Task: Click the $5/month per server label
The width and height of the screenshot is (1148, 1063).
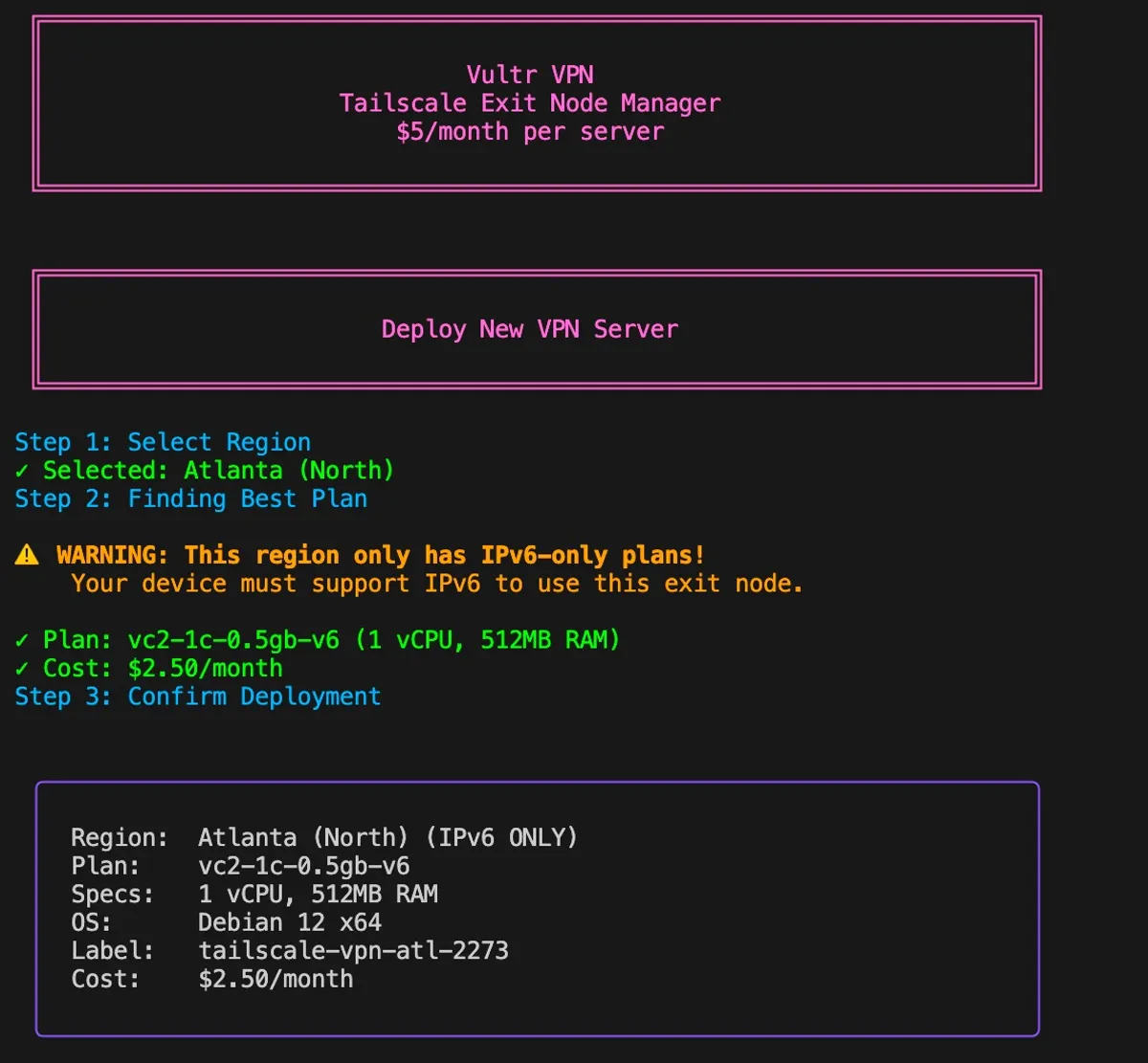Action: 530,131
